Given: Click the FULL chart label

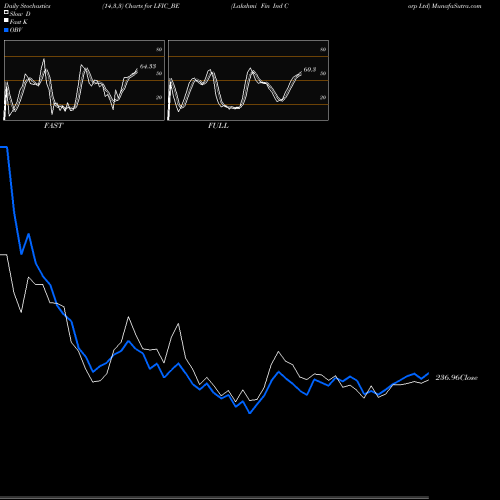Looking at the screenshot, I should [x=218, y=126].
